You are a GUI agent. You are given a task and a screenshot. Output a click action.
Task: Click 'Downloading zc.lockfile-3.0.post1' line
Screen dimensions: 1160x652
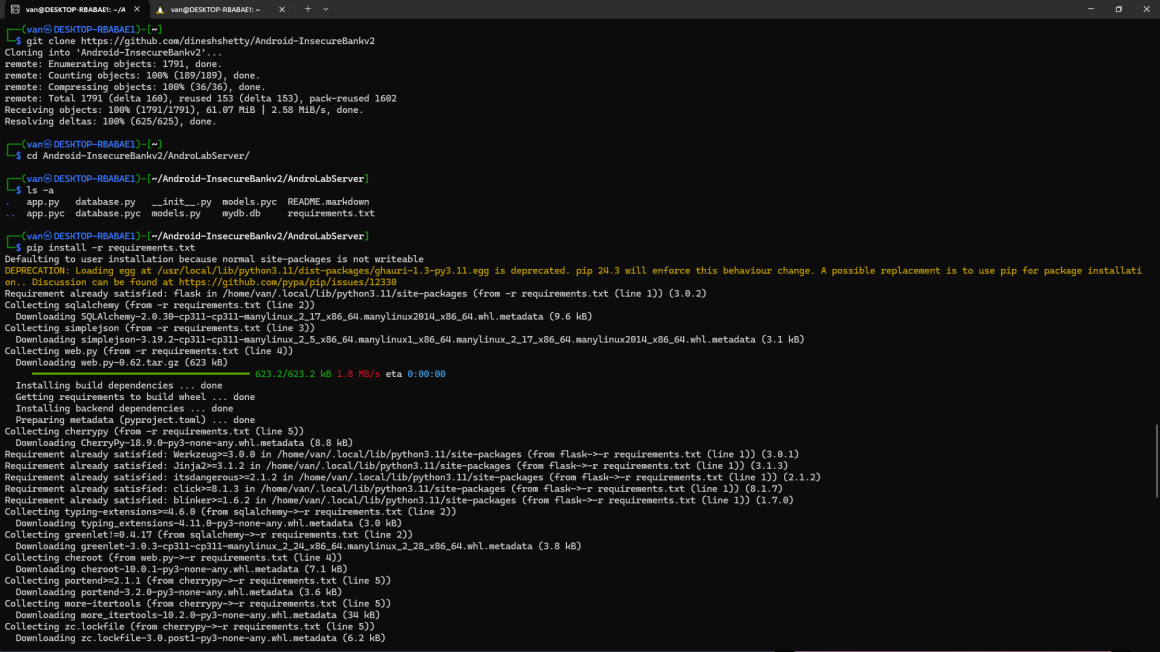[200, 638]
